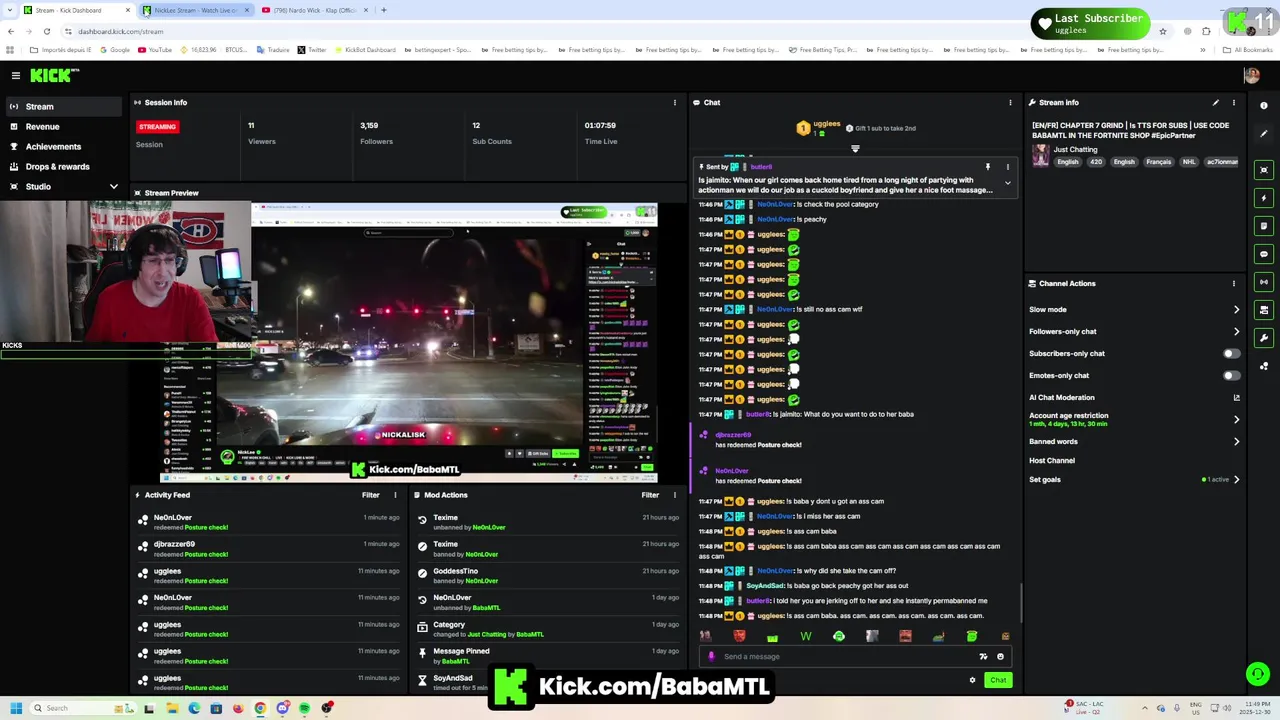1280x720 pixels.
Task: Click the three-circles sidebar icon at bottom
Action: 1264,366
